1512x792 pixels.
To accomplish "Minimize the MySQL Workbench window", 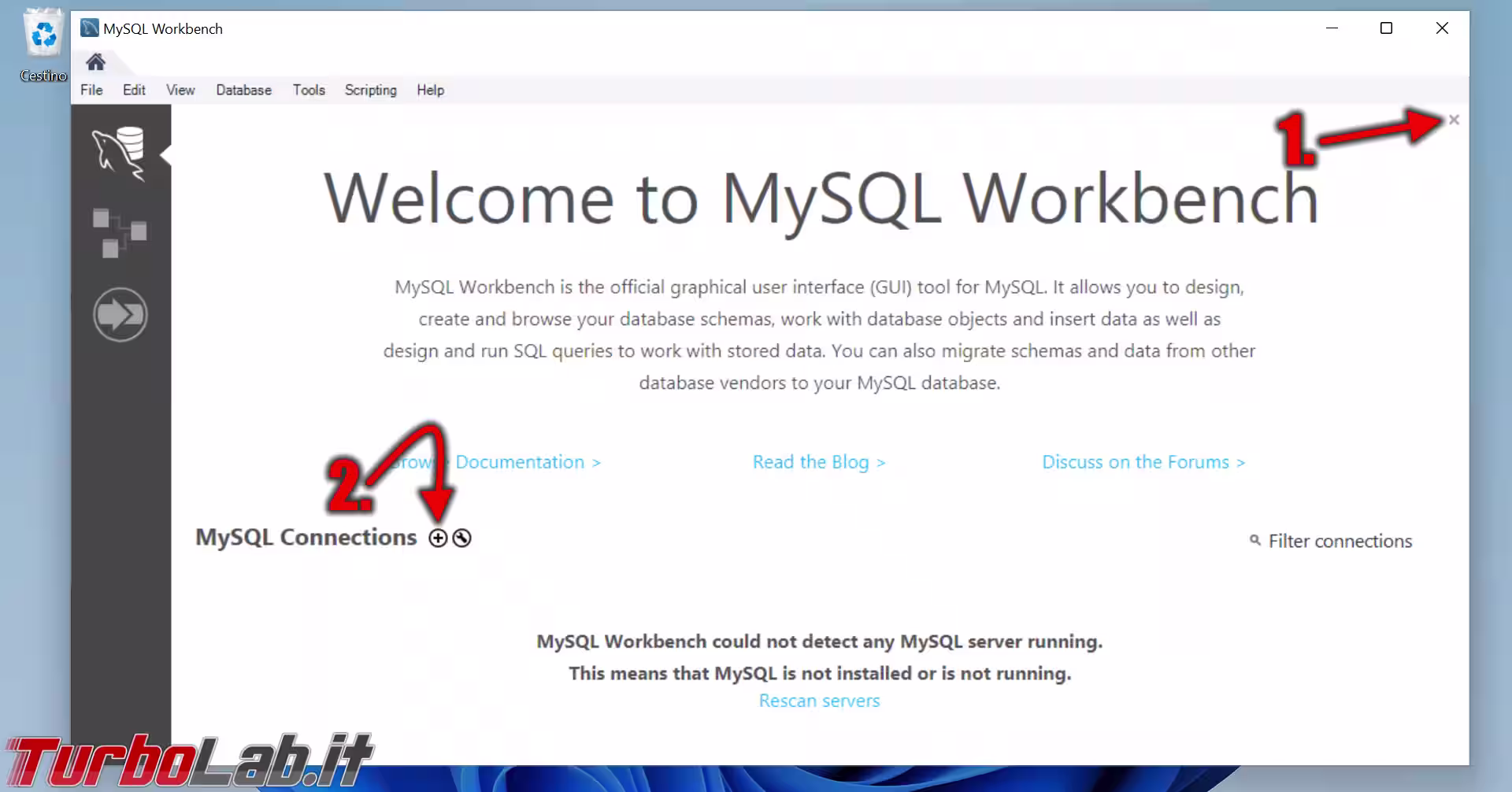I will point(1332,28).
